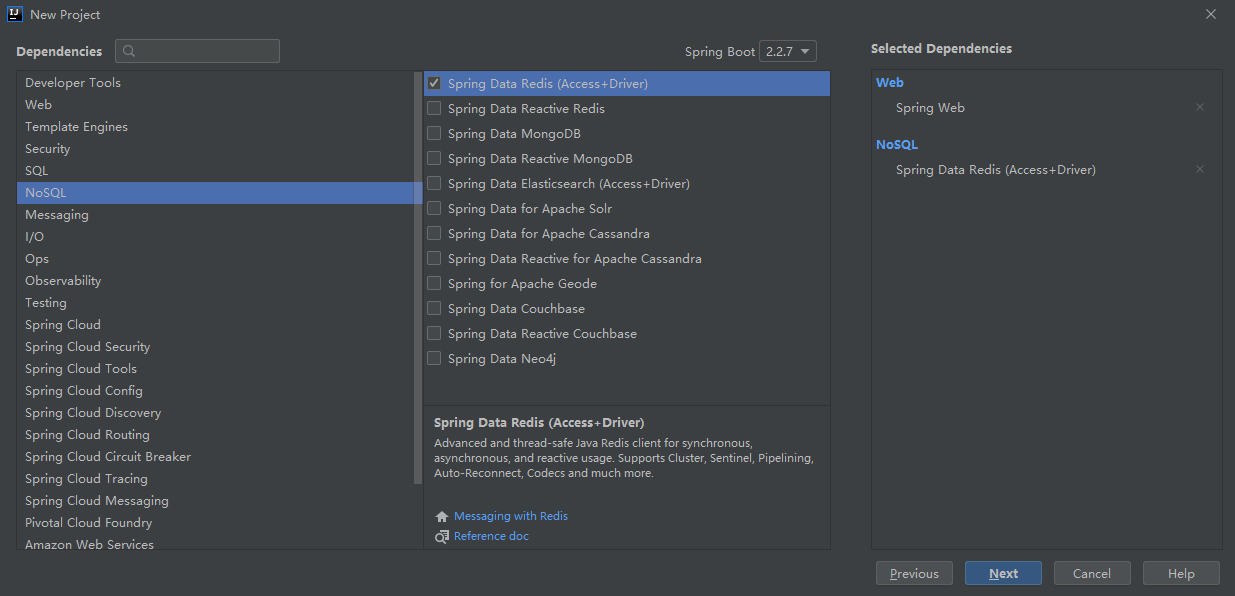Open Messaging category
The image size is (1235, 596).
tap(215, 214)
